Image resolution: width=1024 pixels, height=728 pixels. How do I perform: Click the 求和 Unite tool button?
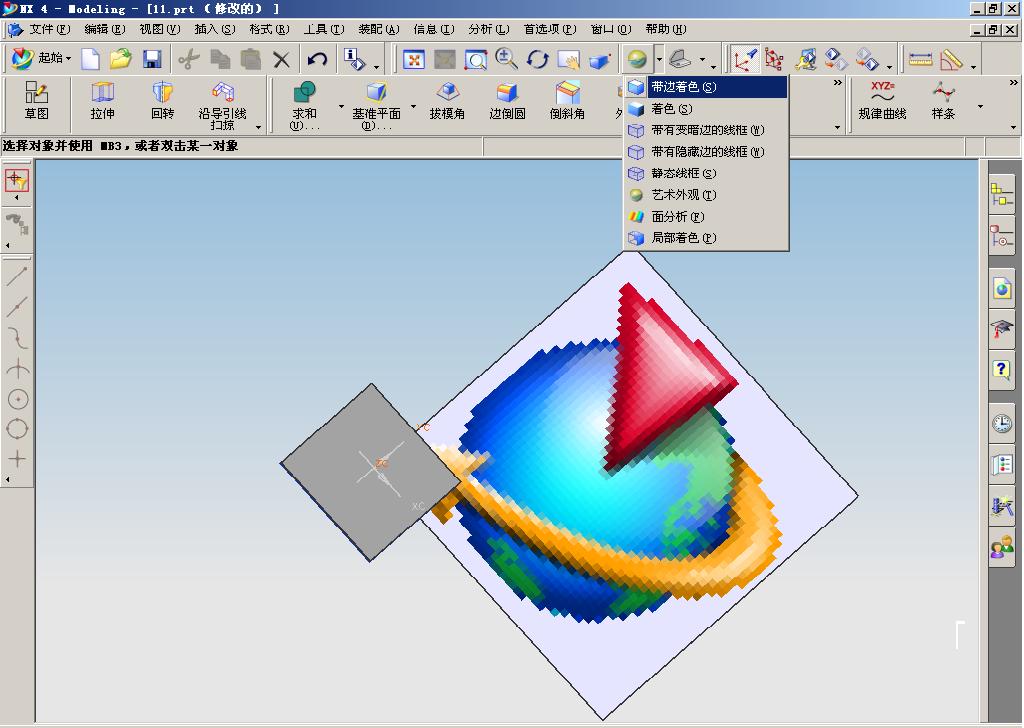click(x=304, y=105)
